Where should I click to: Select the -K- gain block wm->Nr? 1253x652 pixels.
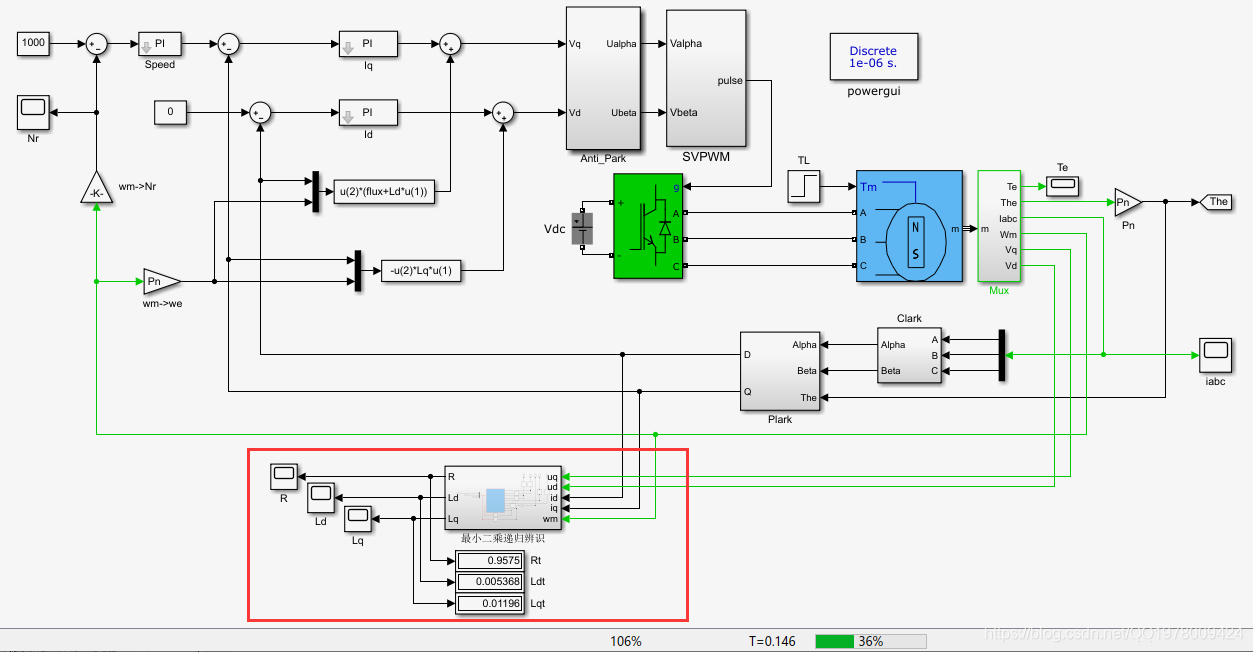97,188
